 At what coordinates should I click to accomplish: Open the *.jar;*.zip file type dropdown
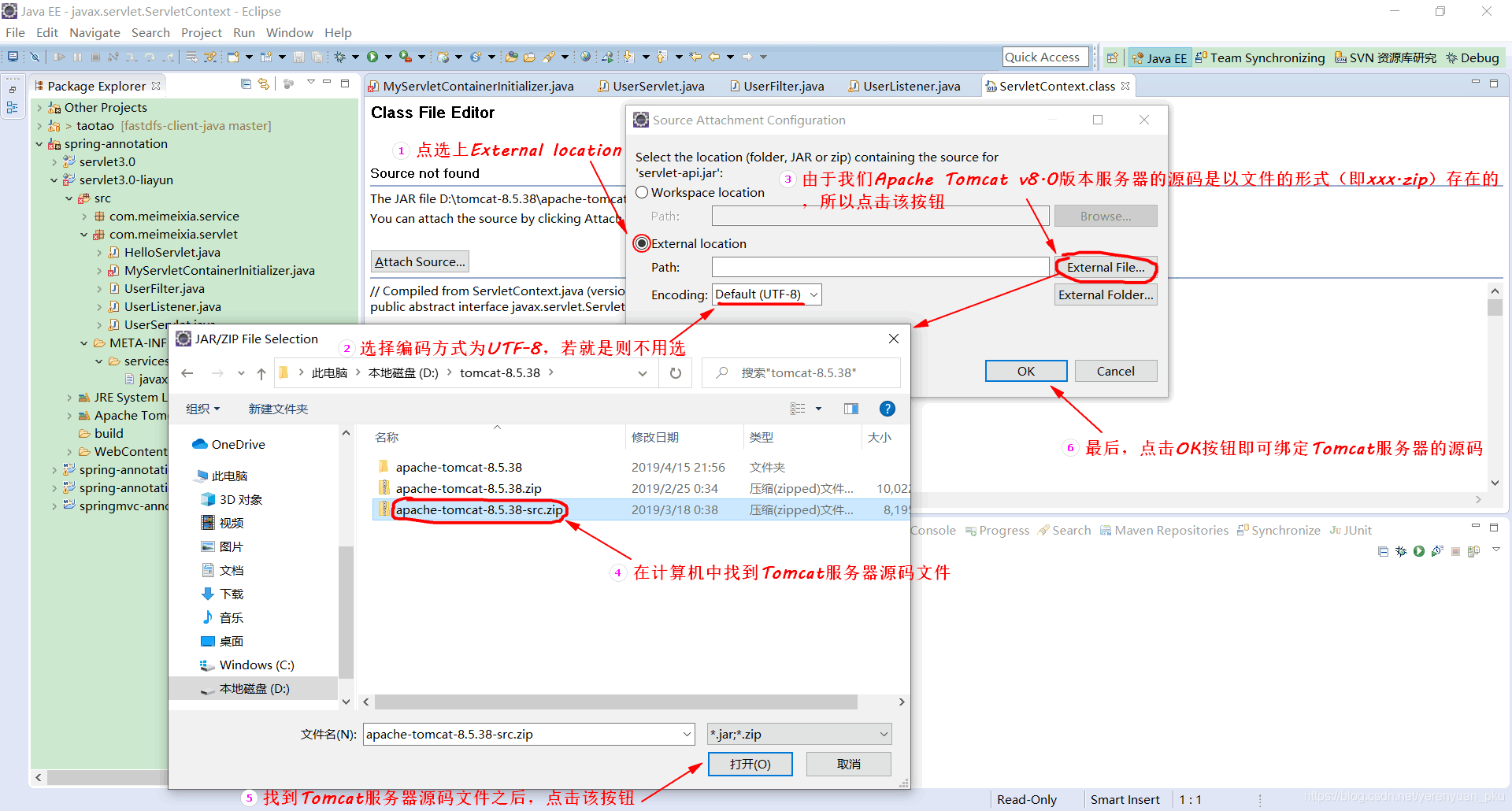pos(799,735)
